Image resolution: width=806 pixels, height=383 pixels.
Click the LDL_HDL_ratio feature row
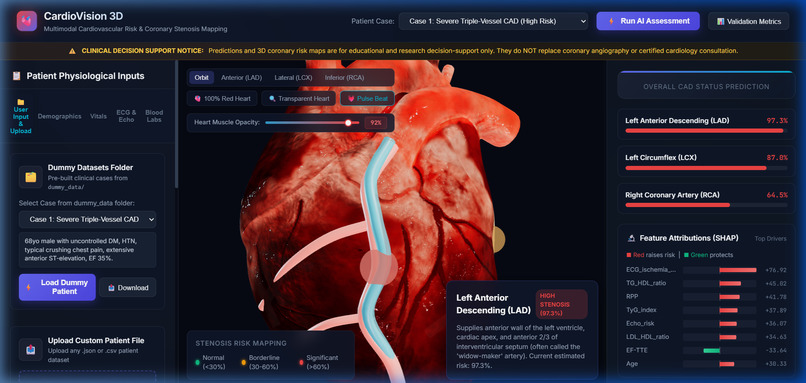click(x=706, y=337)
